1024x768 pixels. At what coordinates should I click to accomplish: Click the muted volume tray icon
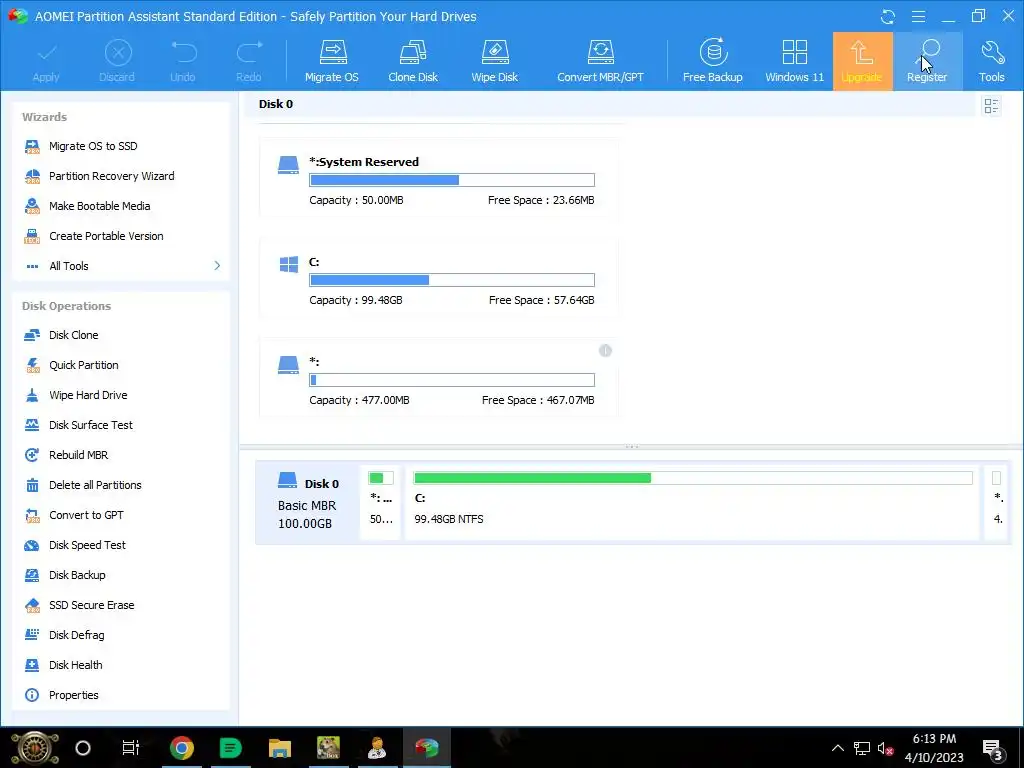coord(886,748)
